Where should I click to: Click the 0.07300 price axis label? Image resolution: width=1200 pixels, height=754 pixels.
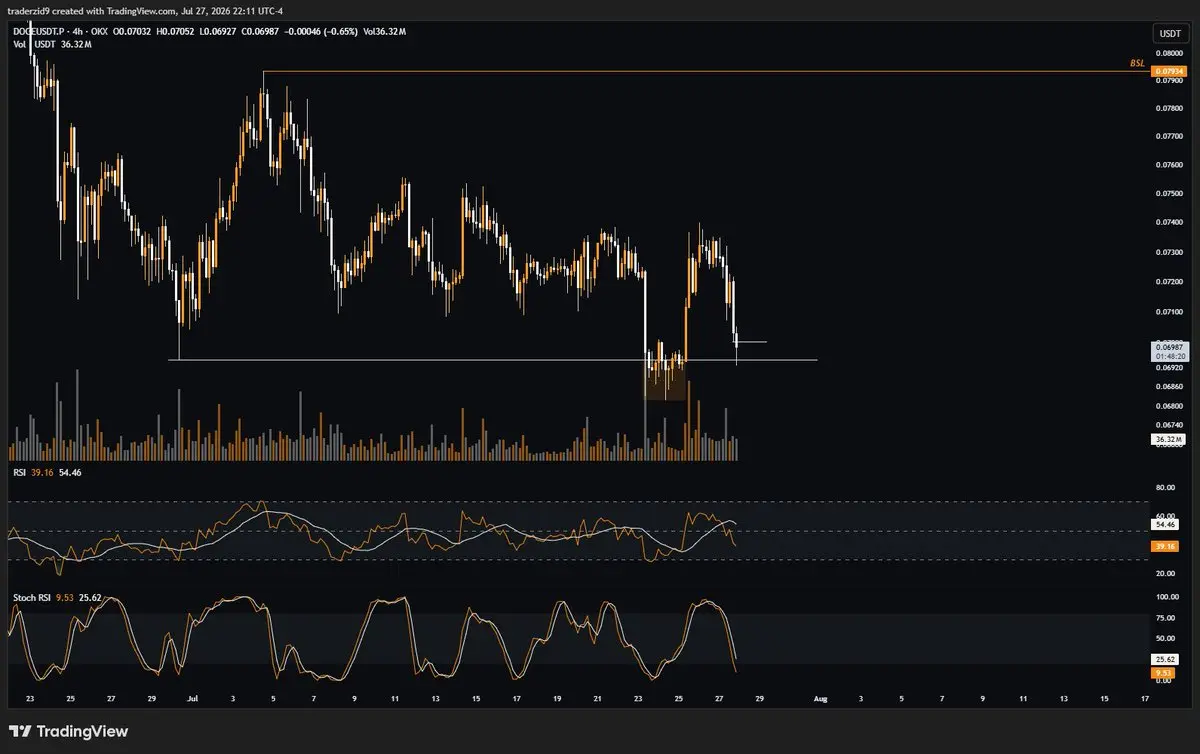point(1167,252)
